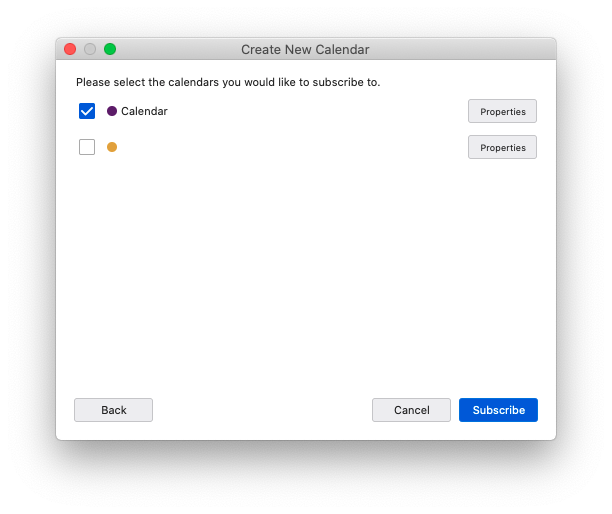The width and height of the screenshot is (612, 514).
Task: Click the blank name beside orange dot
Action: click(x=195, y=147)
